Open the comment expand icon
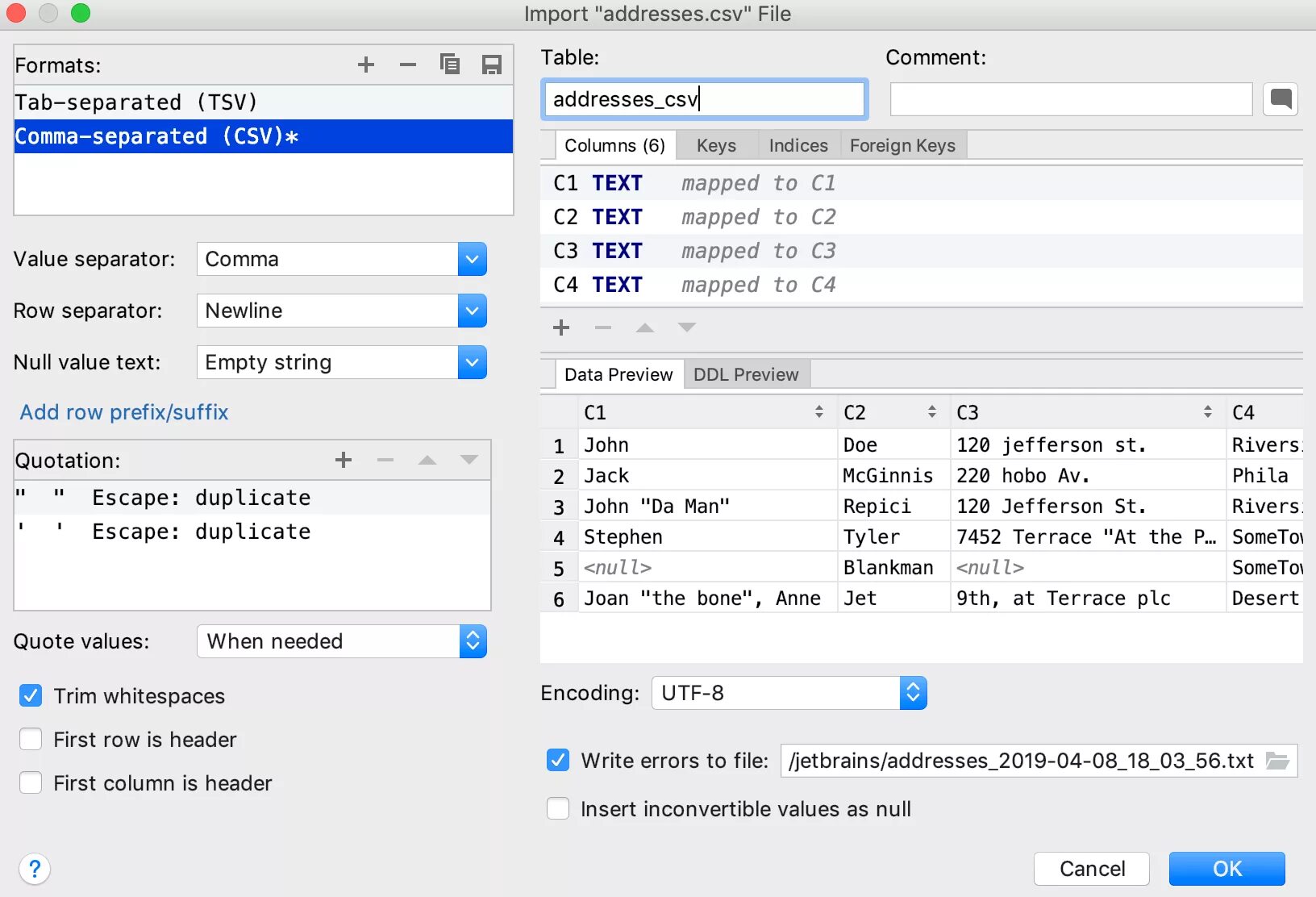This screenshot has height=897, width=1316. (1281, 99)
